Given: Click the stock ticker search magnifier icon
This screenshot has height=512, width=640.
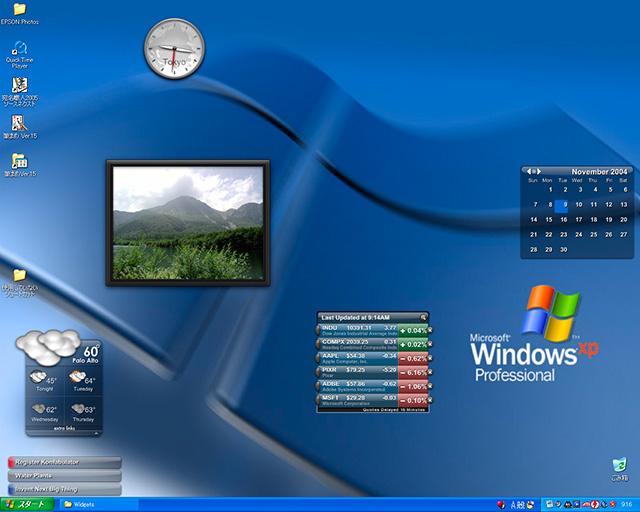Looking at the screenshot, I should tap(423, 317).
